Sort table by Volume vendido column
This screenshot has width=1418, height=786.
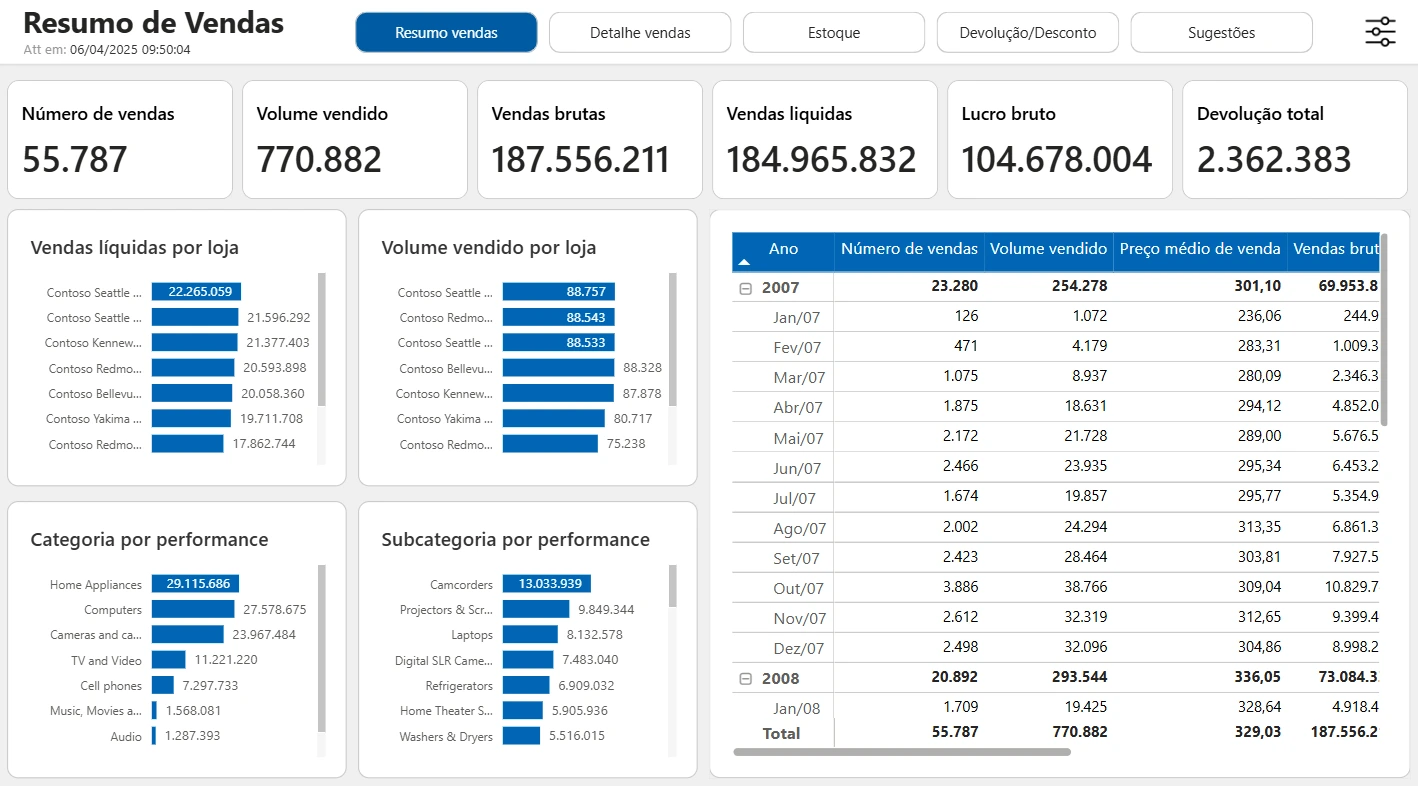[x=1049, y=249]
